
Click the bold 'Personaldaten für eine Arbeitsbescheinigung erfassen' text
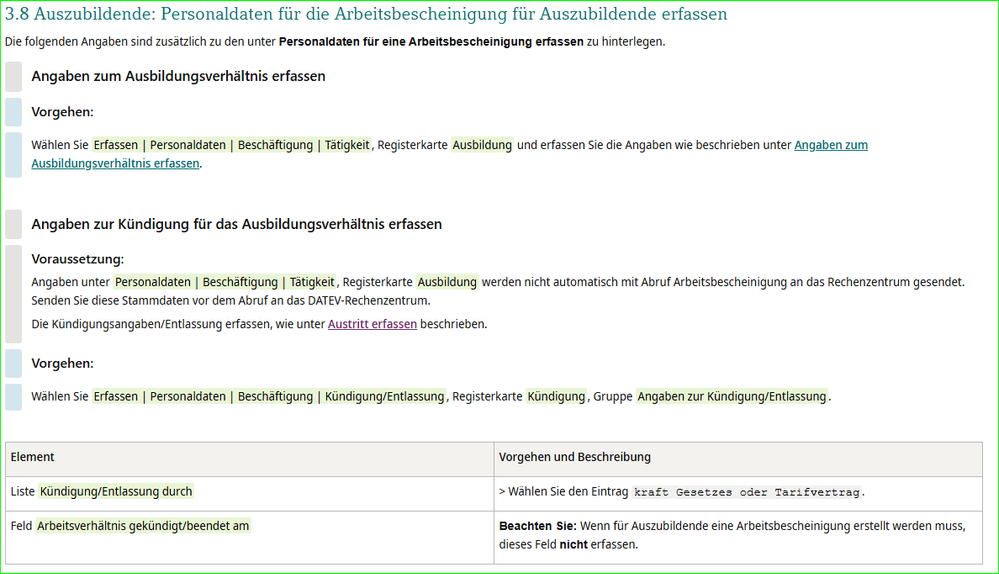[431, 42]
